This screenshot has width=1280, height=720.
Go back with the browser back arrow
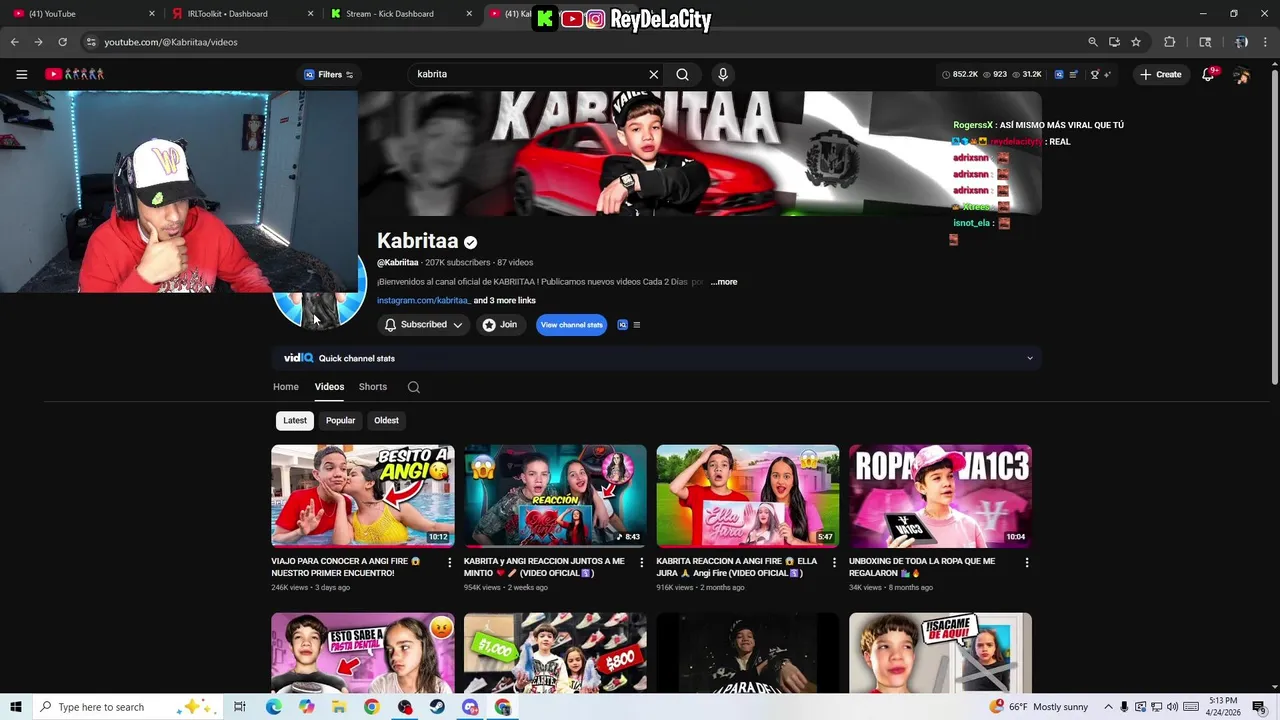click(14, 42)
